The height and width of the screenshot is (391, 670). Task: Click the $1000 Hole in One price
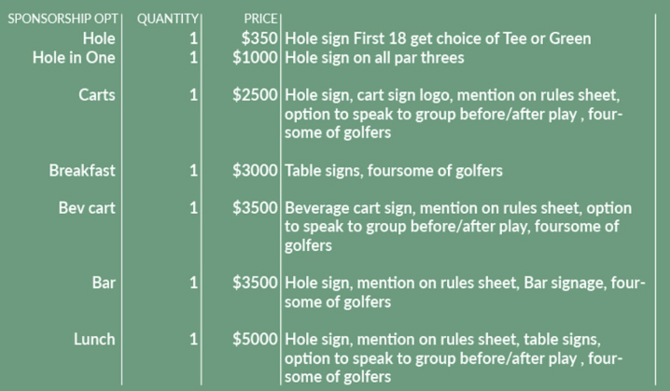click(255, 58)
